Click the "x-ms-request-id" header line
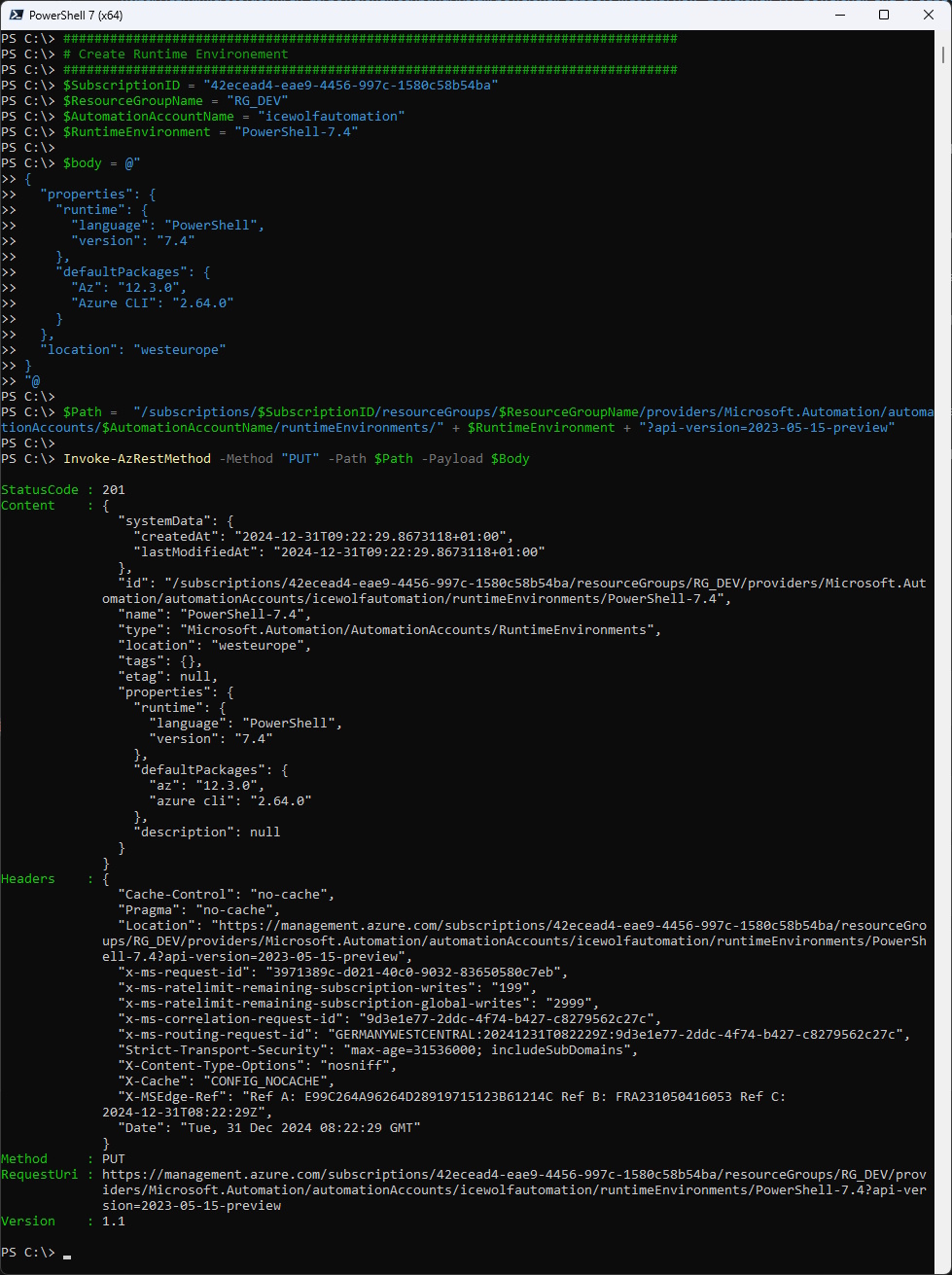Screen dimensions: 952x1275 [343, 973]
